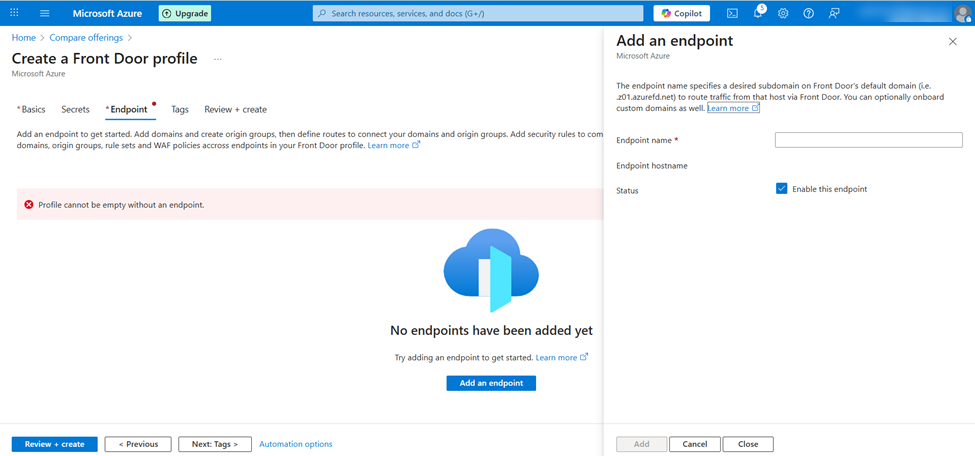Click the Cancel button in panel

pyautogui.click(x=695, y=444)
